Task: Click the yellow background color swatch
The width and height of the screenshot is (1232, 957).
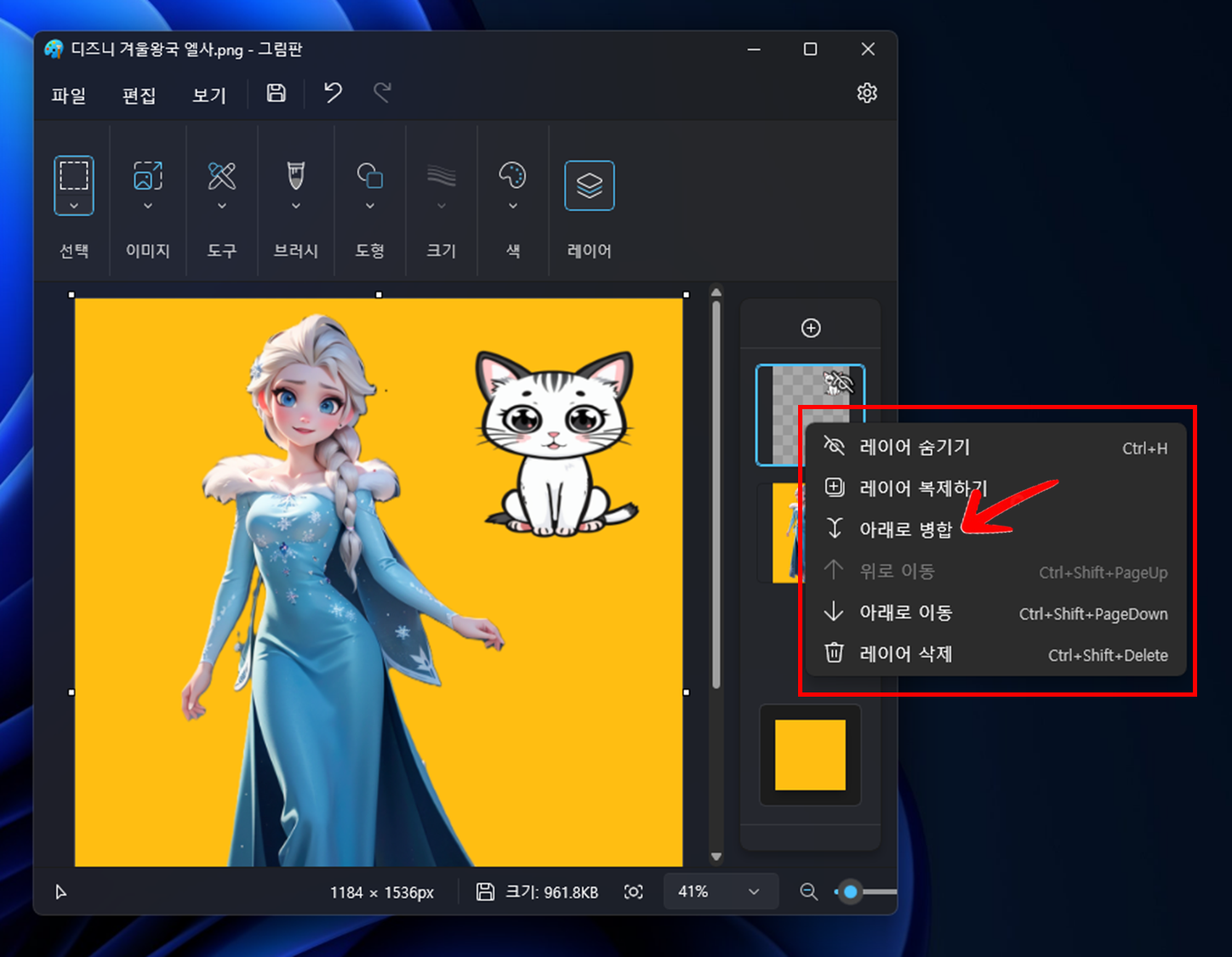Action: [x=810, y=755]
